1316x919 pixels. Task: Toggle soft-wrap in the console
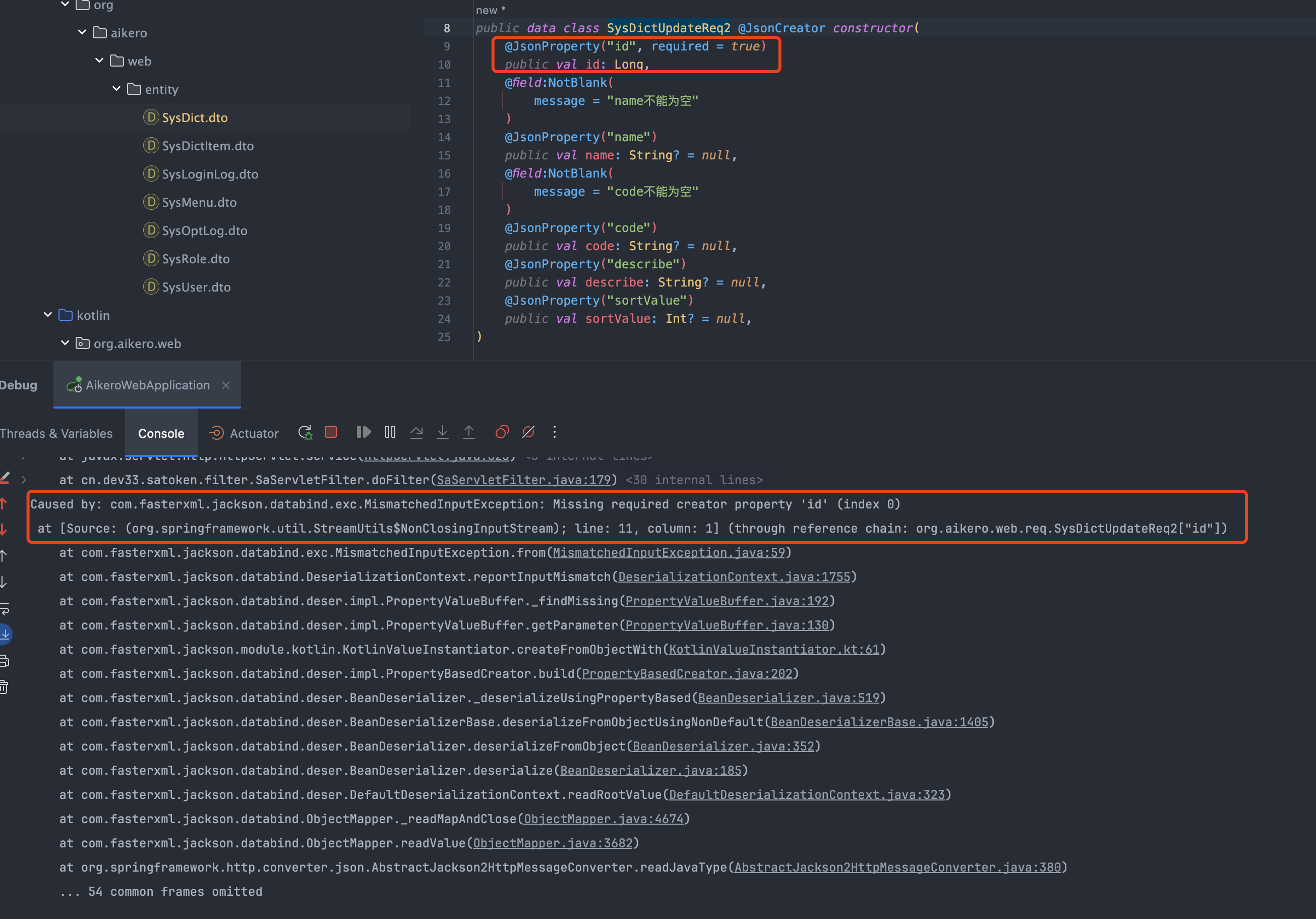click(5, 608)
